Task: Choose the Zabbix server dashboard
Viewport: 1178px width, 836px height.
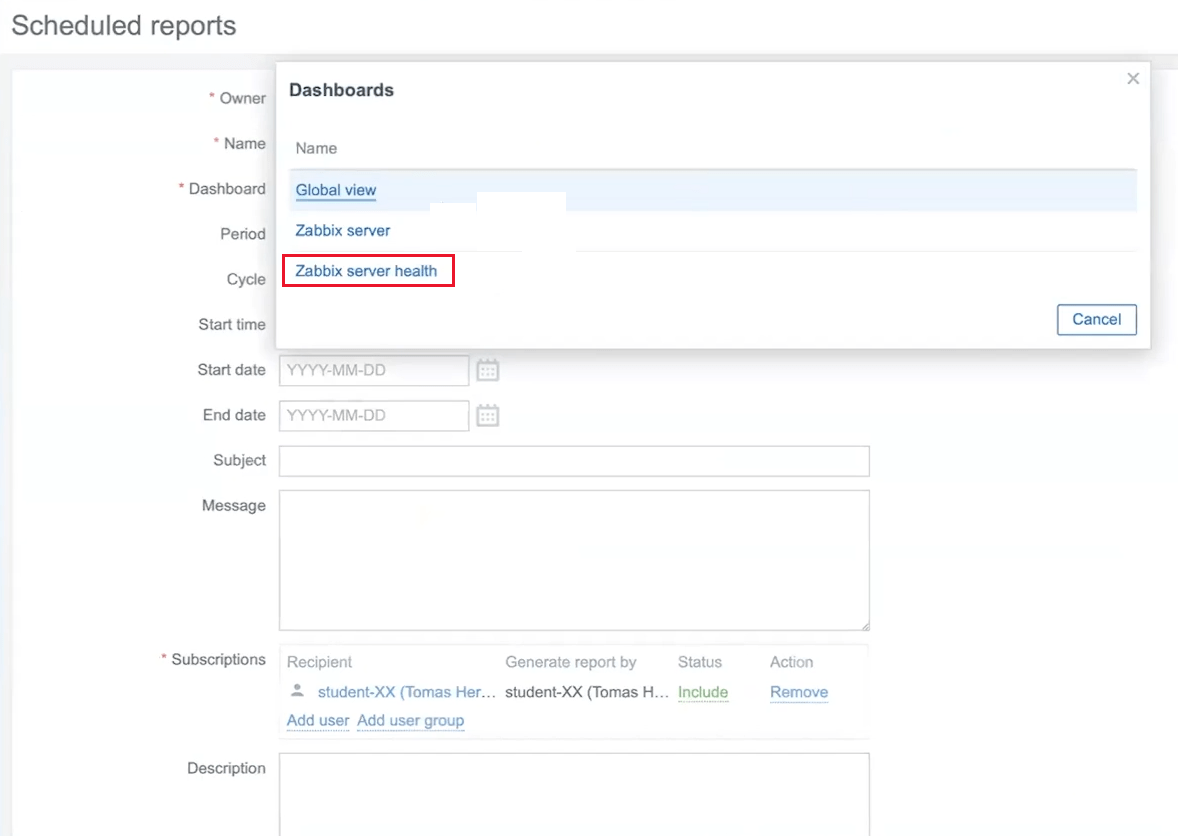Action: (343, 231)
